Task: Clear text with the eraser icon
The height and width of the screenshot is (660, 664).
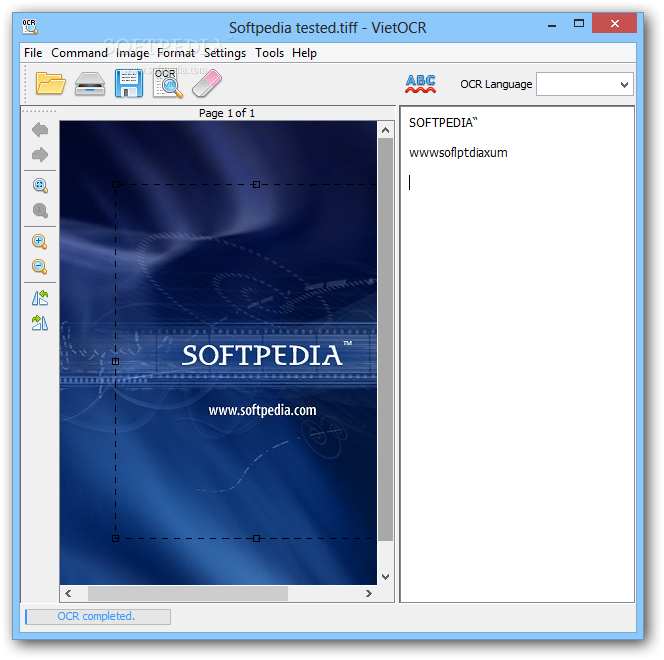Action: coord(207,83)
